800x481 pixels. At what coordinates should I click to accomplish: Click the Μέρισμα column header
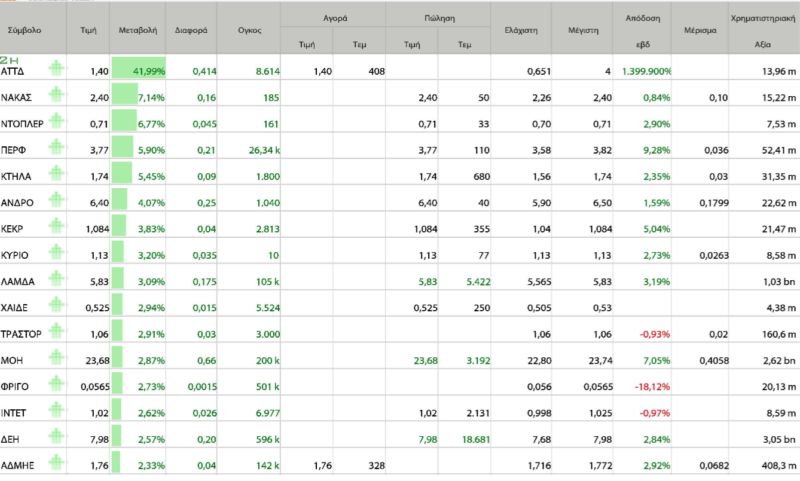pyautogui.click(x=699, y=30)
